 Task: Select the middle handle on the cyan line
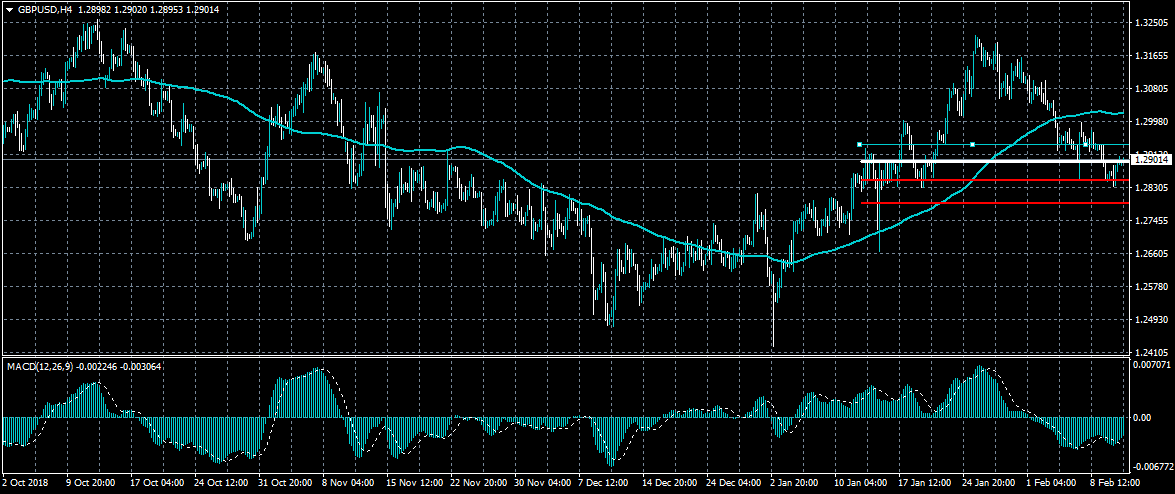(972, 145)
